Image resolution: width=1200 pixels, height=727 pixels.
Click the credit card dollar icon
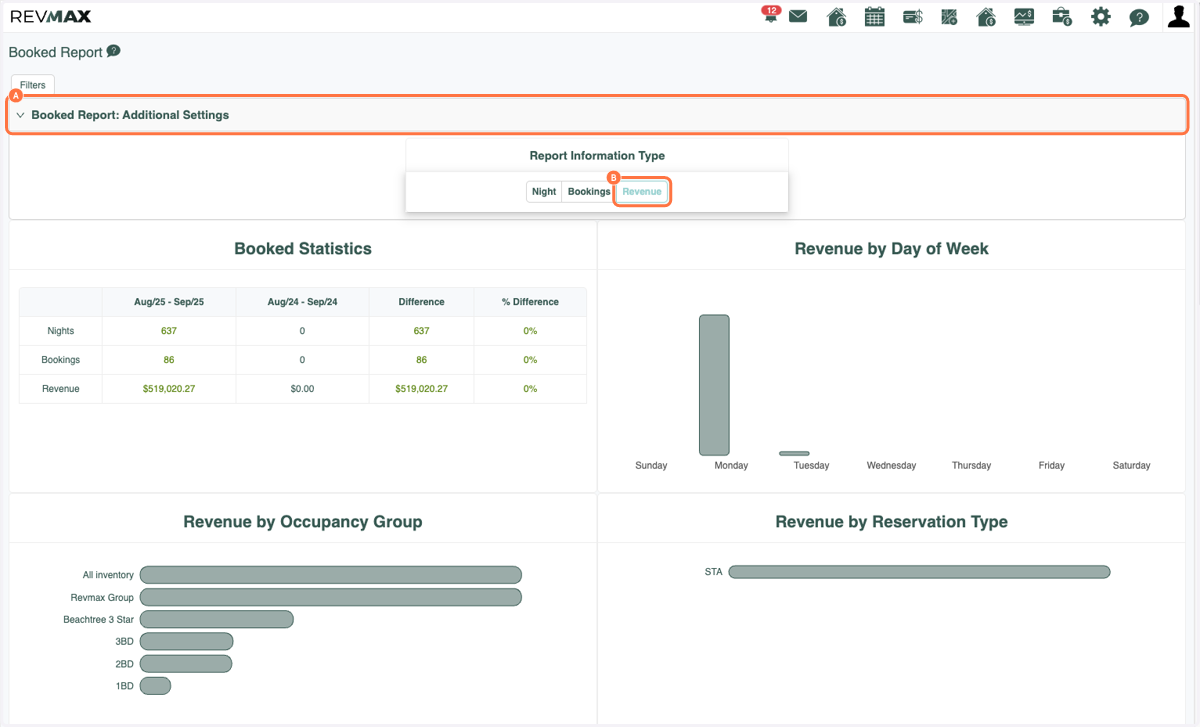tap(912, 16)
